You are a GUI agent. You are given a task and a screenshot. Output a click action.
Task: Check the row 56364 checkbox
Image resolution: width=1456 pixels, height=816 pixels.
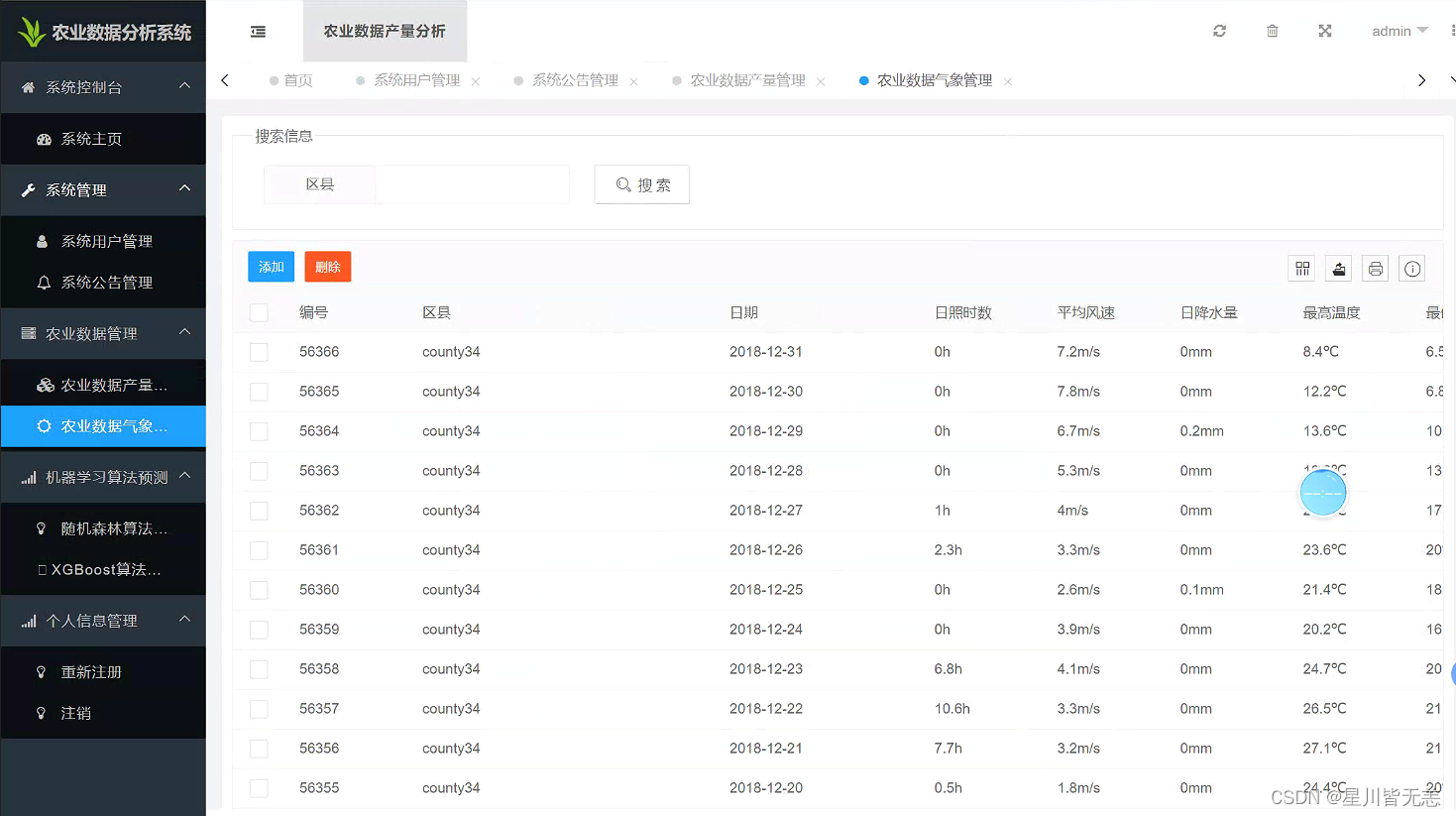(259, 431)
